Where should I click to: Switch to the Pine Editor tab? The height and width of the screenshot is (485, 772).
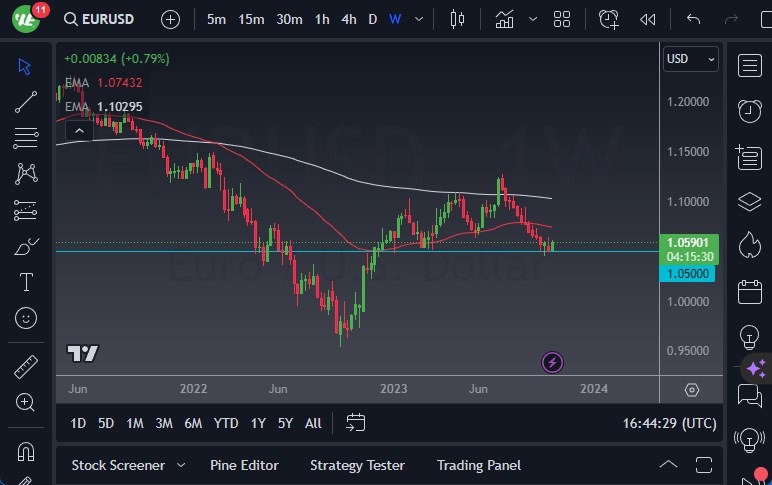pyautogui.click(x=244, y=465)
